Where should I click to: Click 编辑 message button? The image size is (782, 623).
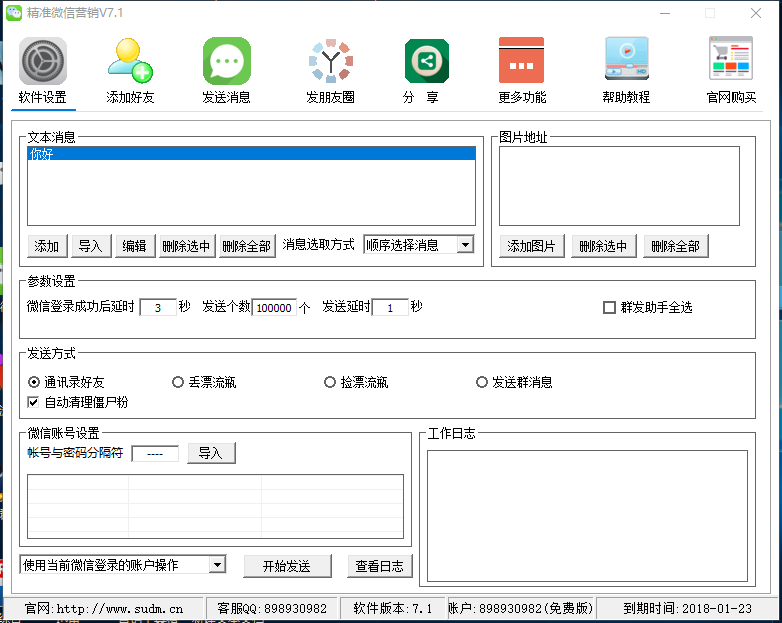pyautogui.click(x=135, y=246)
